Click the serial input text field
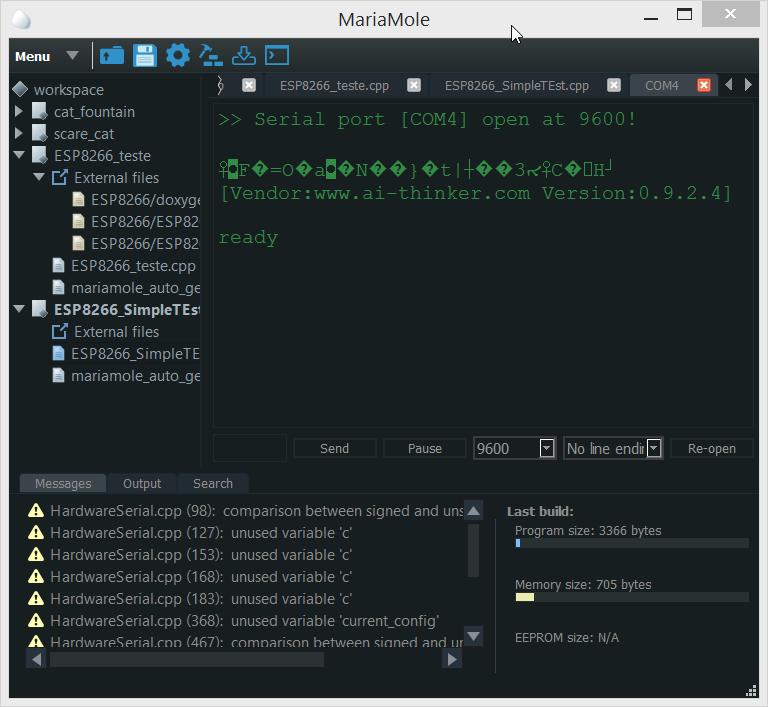The width and height of the screenshot is (768, 707). pyautogui.click(x=250, y=449)
